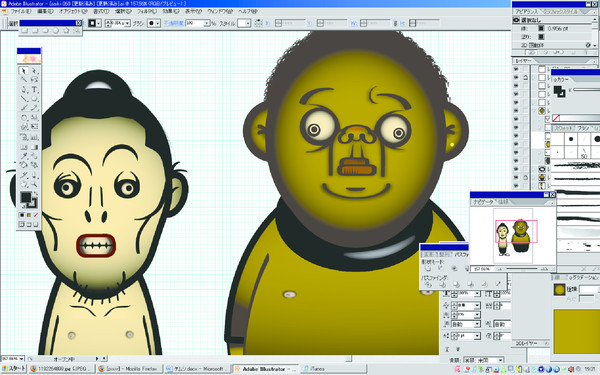Switch to iTunes taskbar button

coord(334,369)
